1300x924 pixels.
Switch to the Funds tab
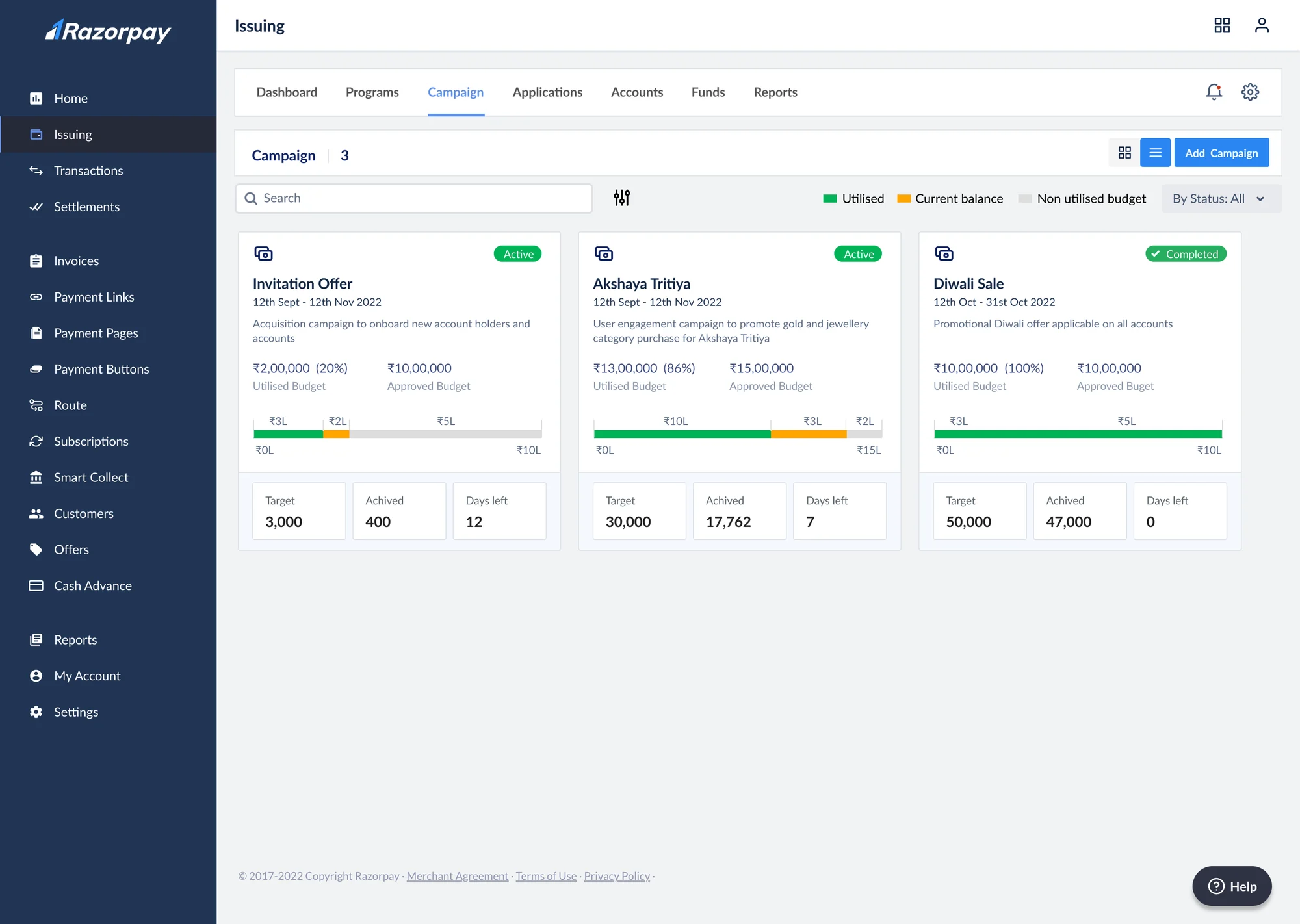tap(708, 92)
